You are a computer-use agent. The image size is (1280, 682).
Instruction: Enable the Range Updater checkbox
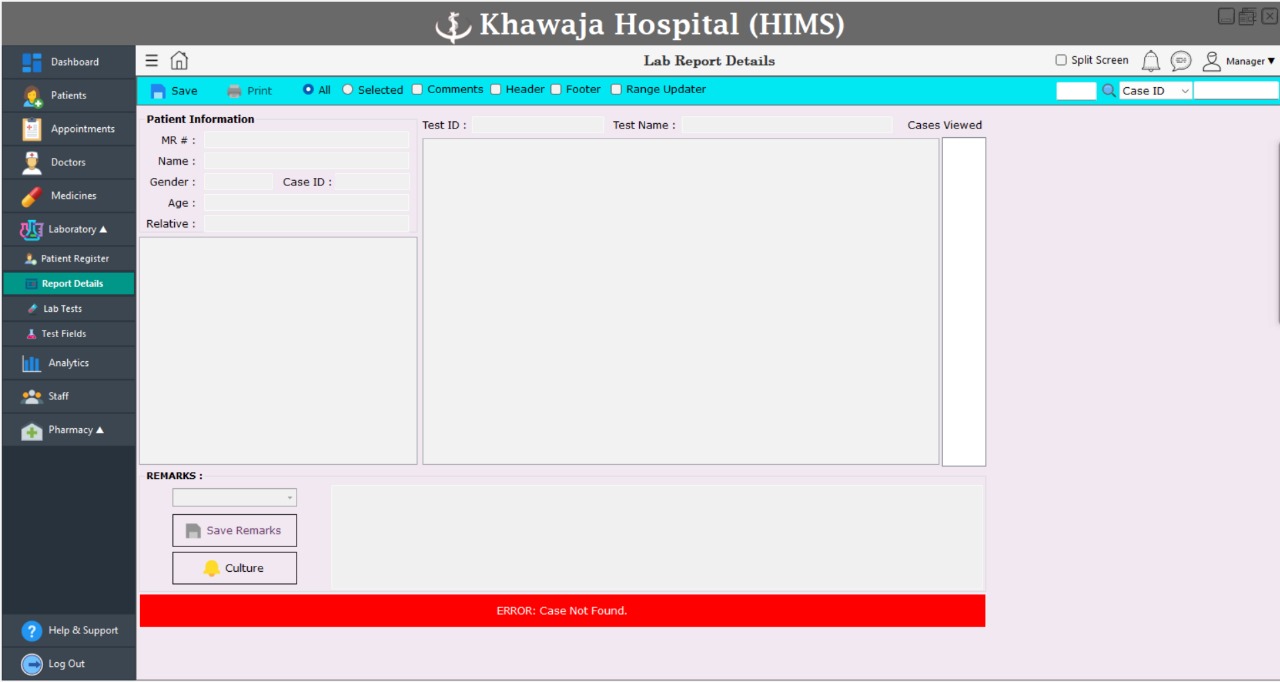[x=616, y=89]
